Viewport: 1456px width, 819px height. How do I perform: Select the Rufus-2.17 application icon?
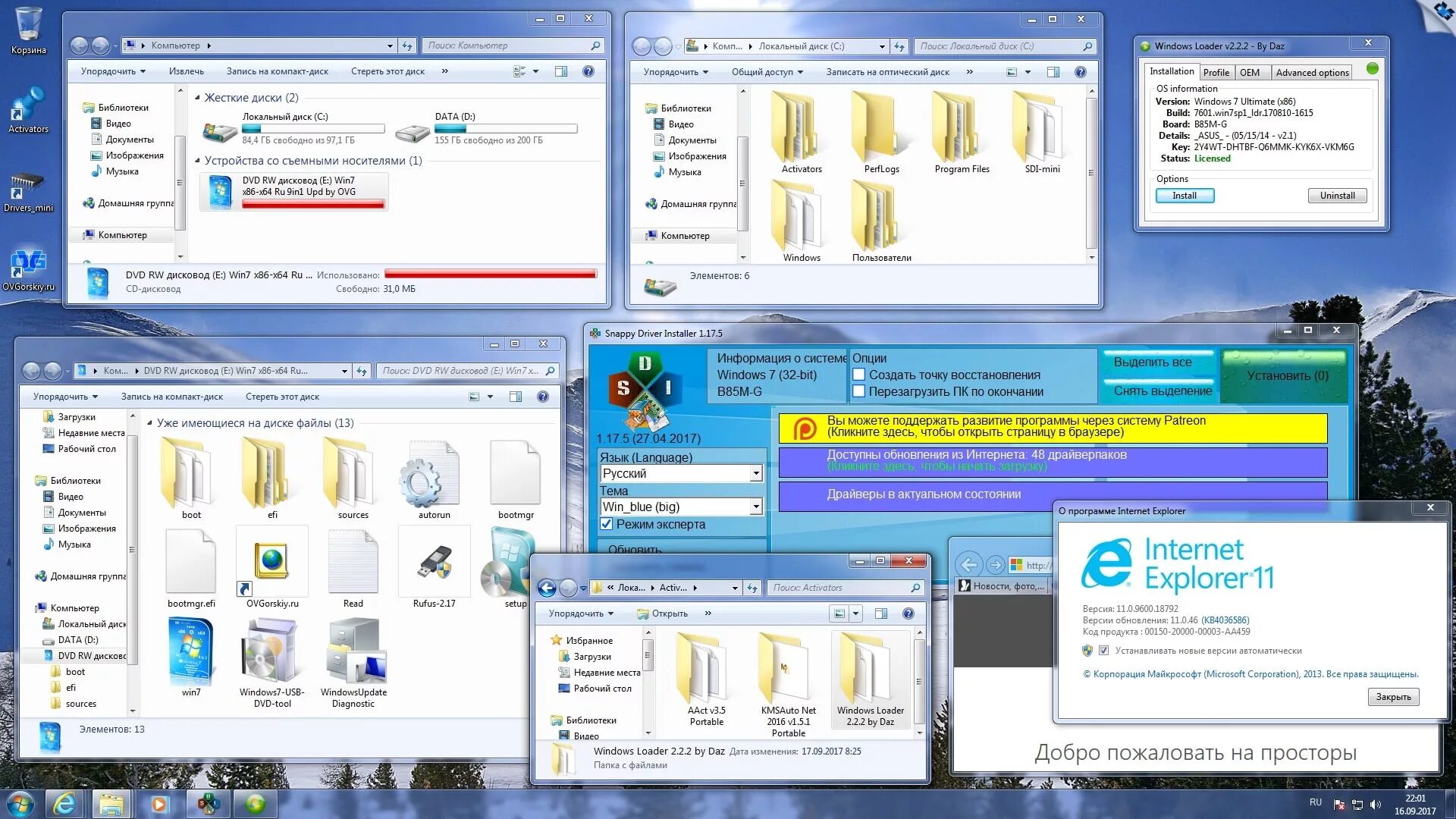pos(434,568)
